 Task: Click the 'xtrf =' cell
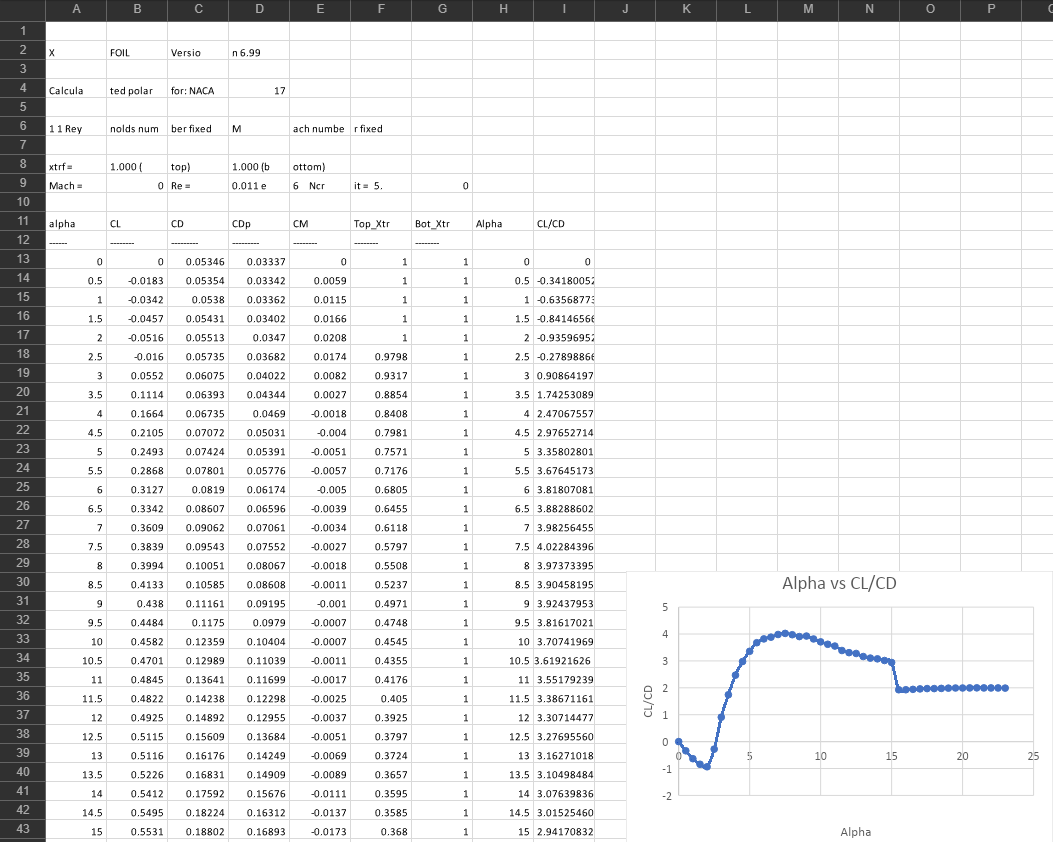(76, 166)
